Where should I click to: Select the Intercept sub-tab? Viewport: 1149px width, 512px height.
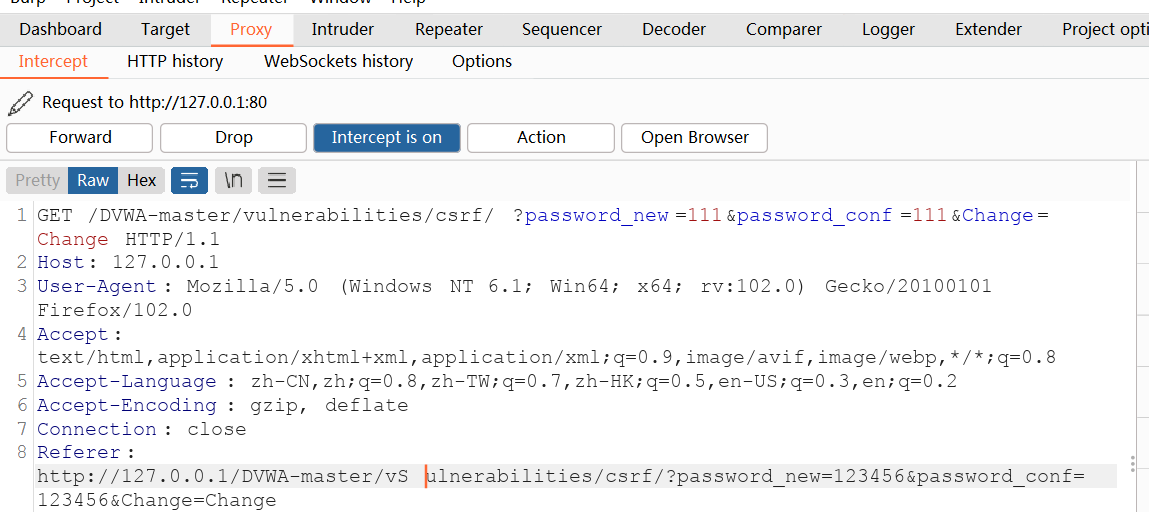(x=53, y=62)
